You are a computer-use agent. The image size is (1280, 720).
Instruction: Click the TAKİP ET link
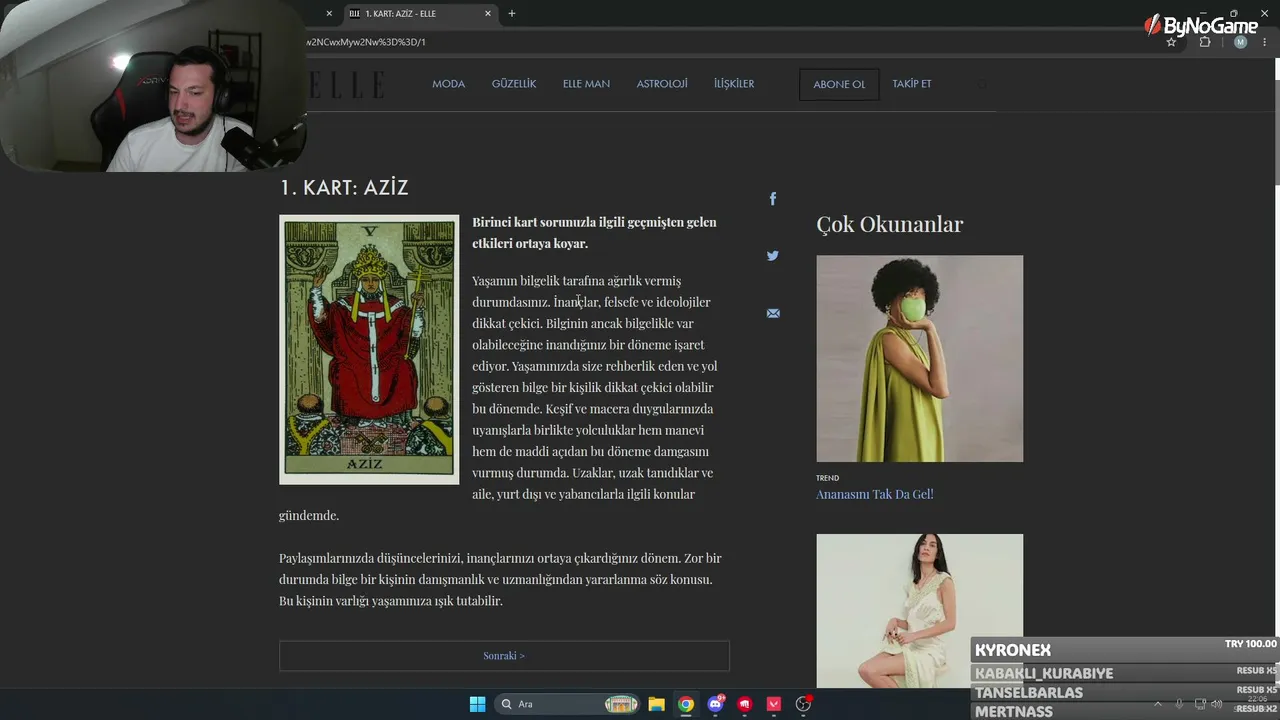pos(912,84)
